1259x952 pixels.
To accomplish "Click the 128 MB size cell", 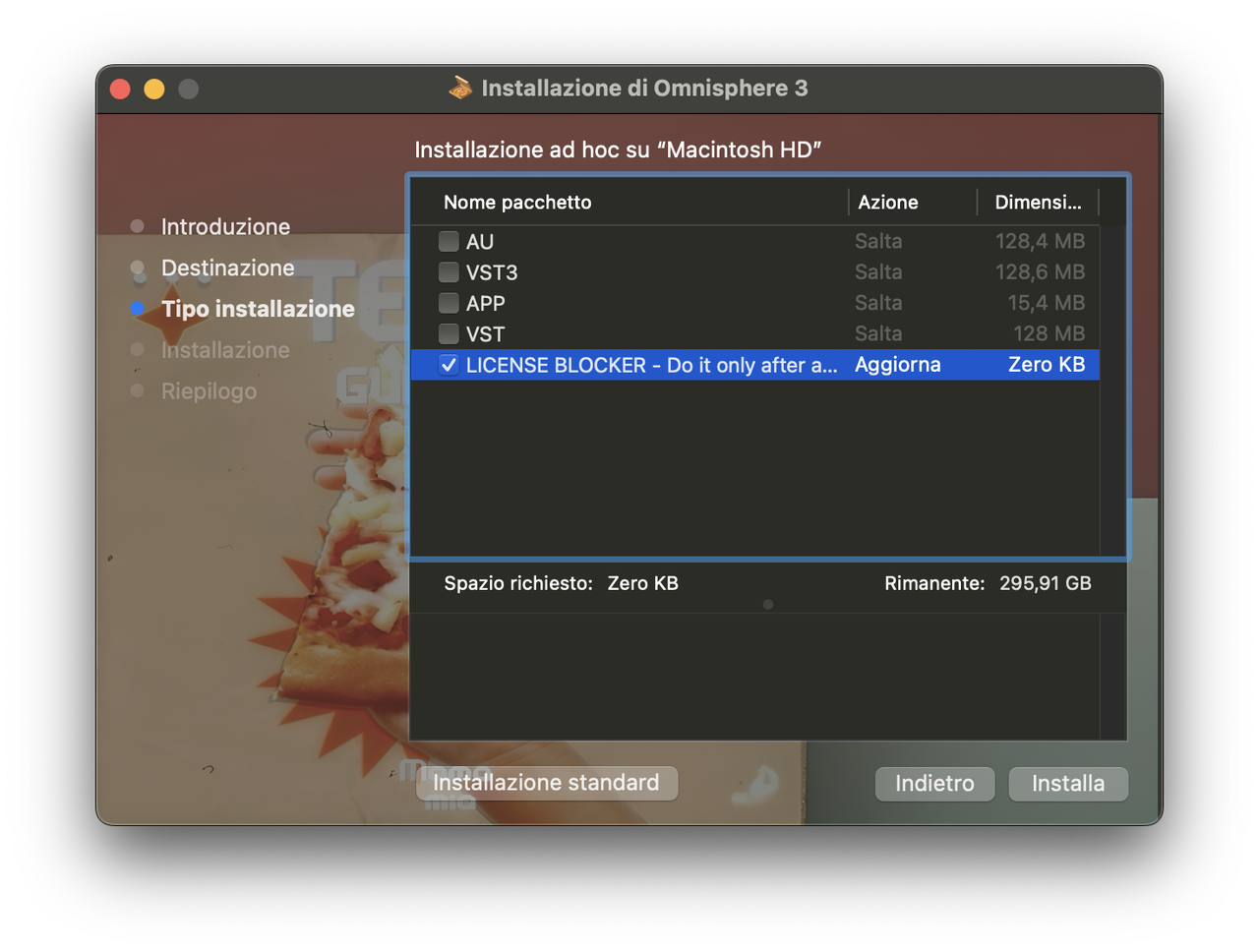I will (1049, 333).
